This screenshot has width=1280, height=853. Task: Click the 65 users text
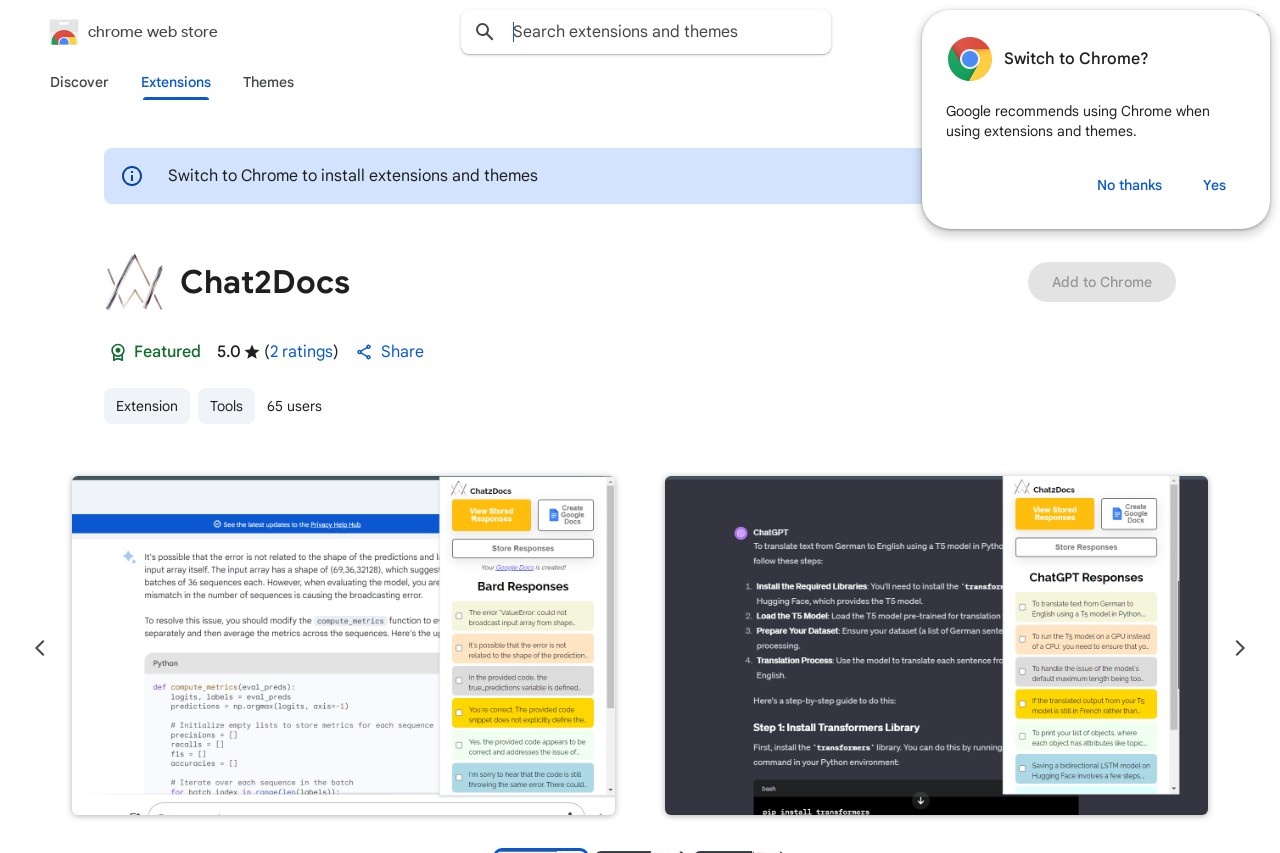pos(294,406)
